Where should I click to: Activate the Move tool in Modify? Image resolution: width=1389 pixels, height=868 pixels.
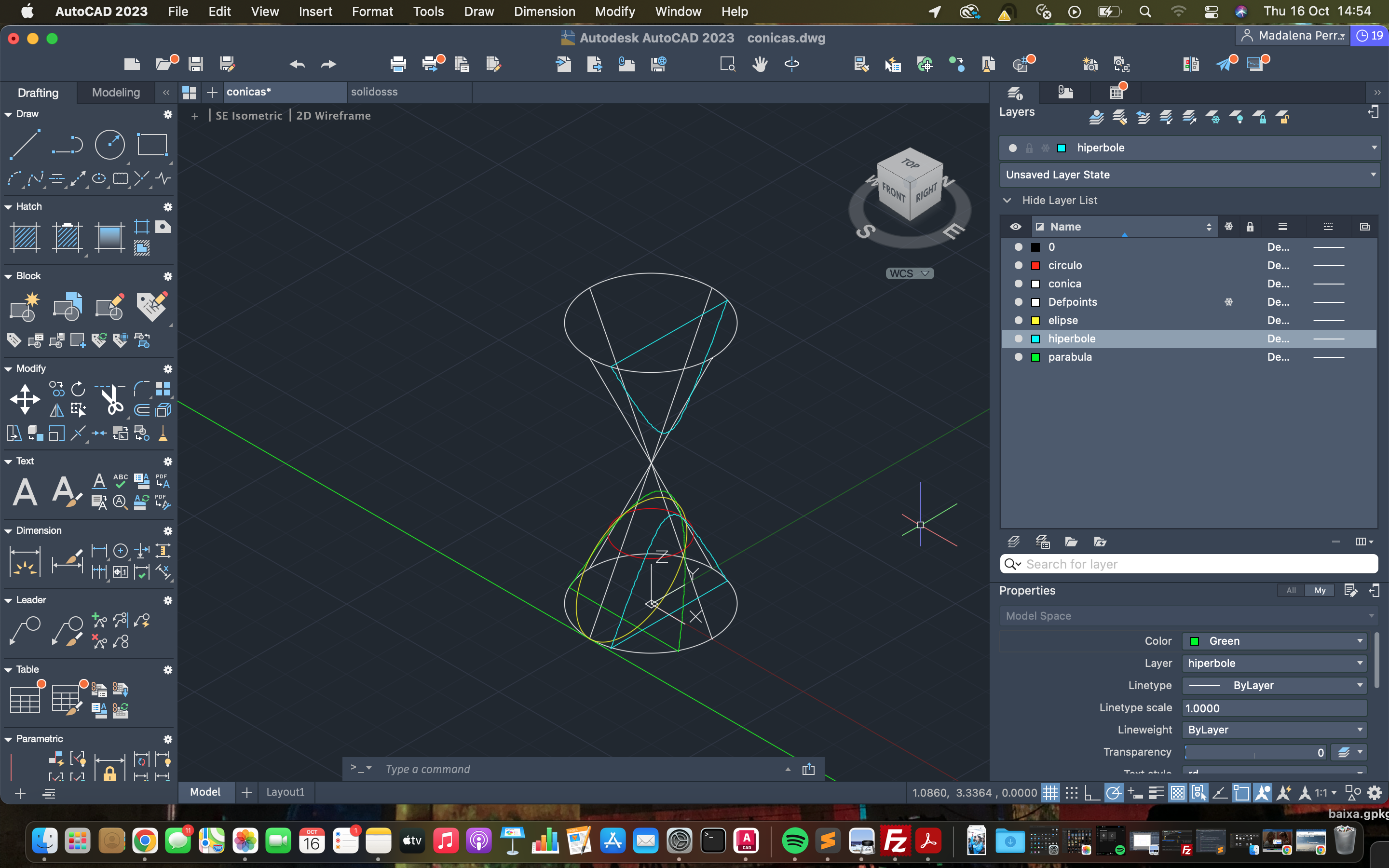click(x=25, y=399)
